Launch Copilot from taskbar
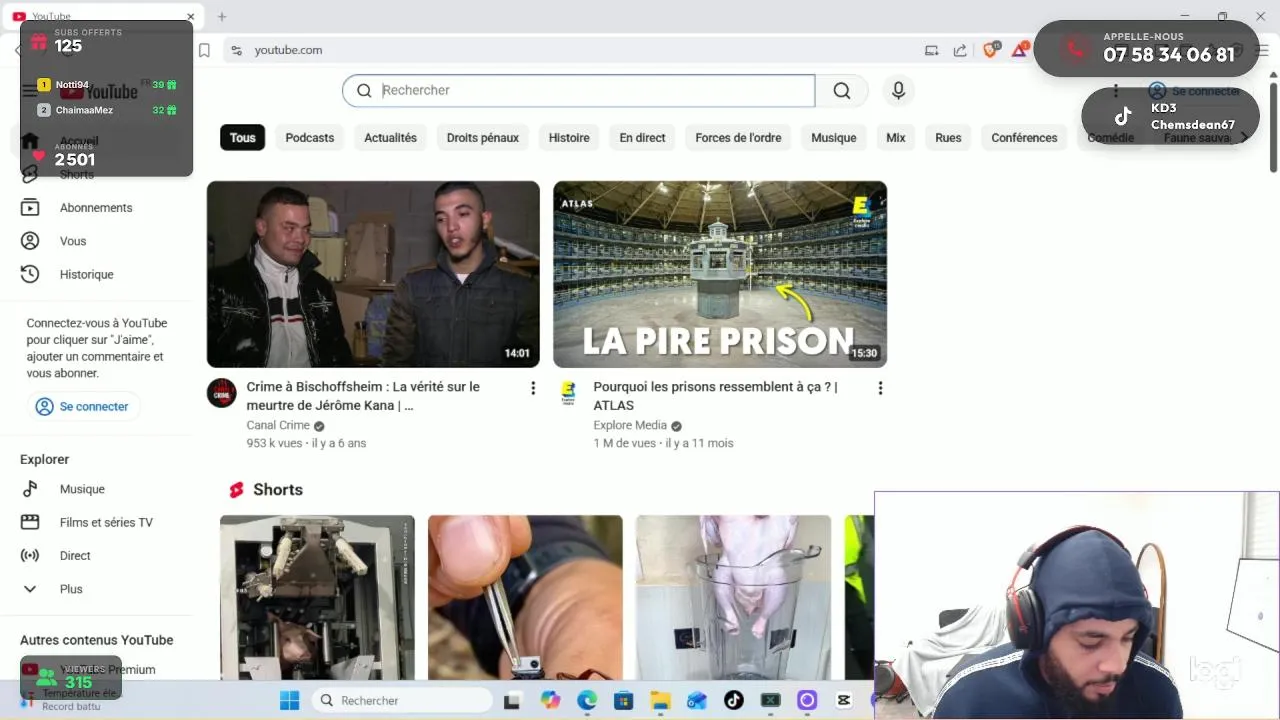Image resolution: width=1280 pixels, height=720 pixels. [550, 700]
